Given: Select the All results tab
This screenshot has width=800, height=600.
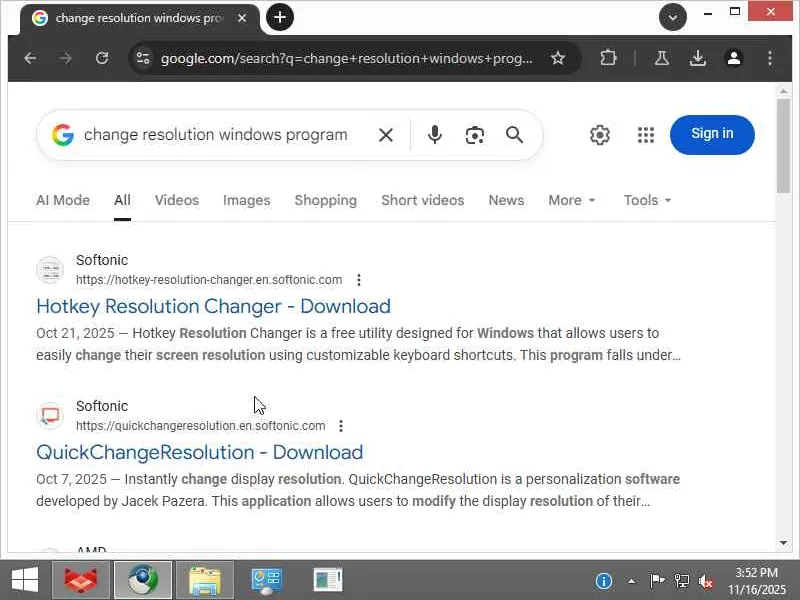Looking at the screenshot, I should (x=122, y=201).
